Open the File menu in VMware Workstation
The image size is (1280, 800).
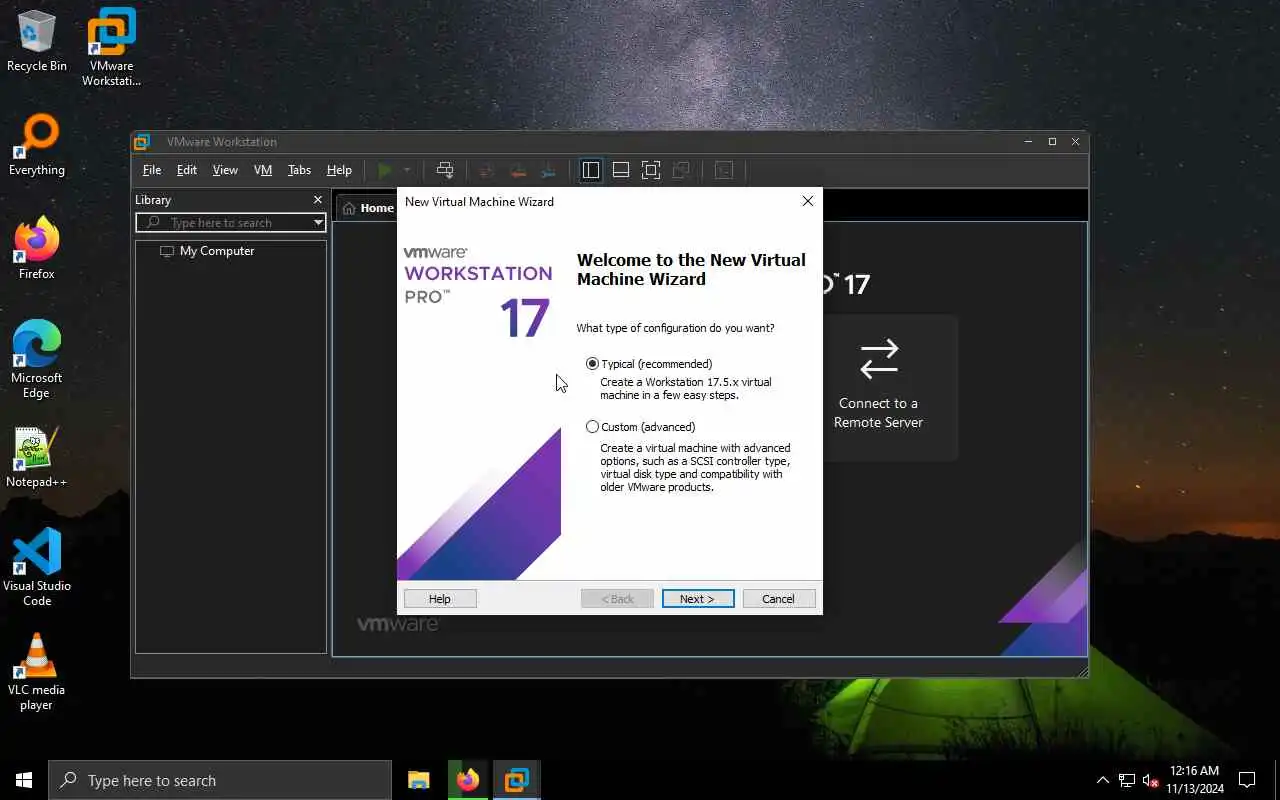(152, 170)
